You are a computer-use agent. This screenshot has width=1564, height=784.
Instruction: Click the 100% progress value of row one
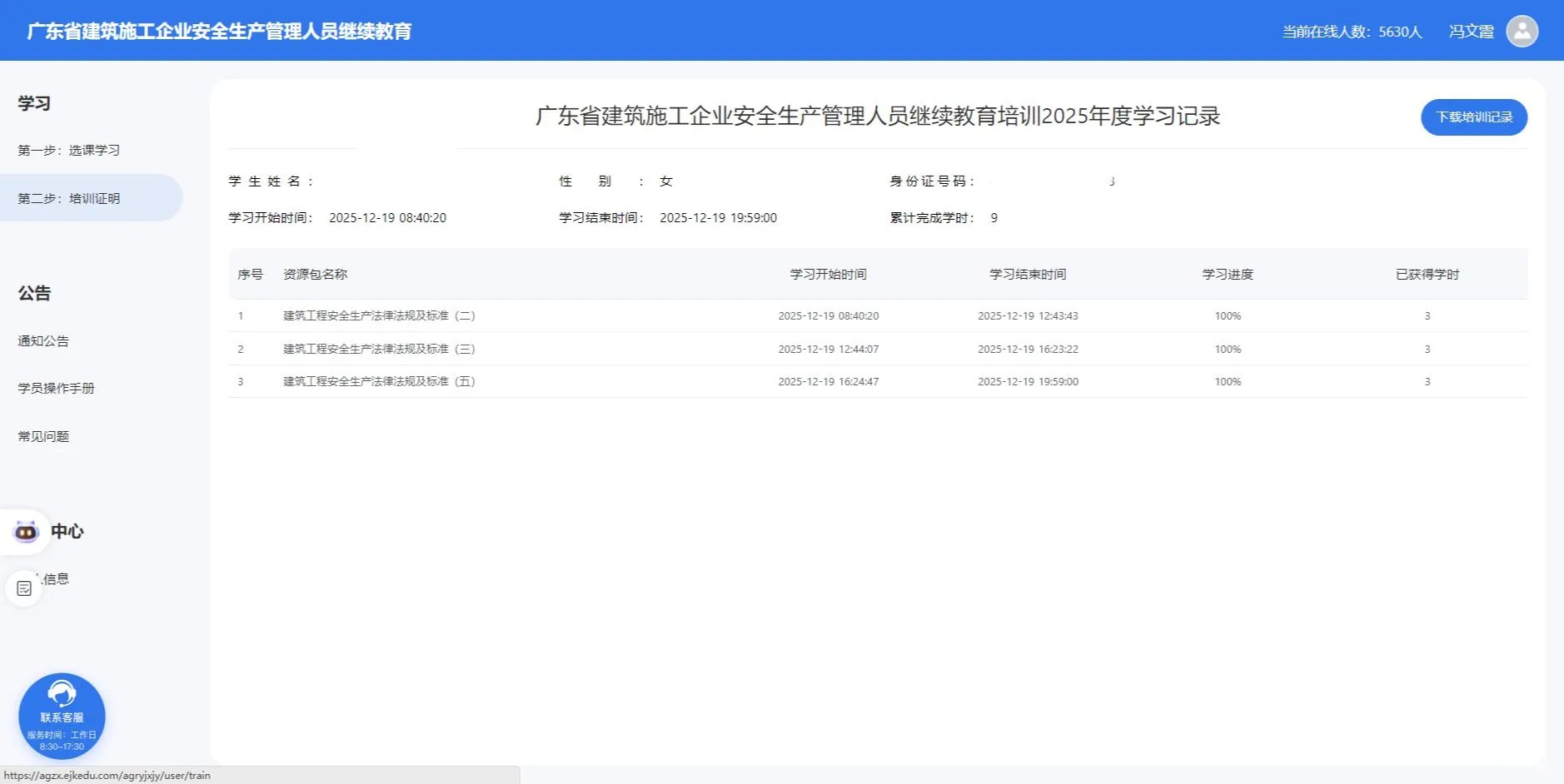(x=1228, y=315)
